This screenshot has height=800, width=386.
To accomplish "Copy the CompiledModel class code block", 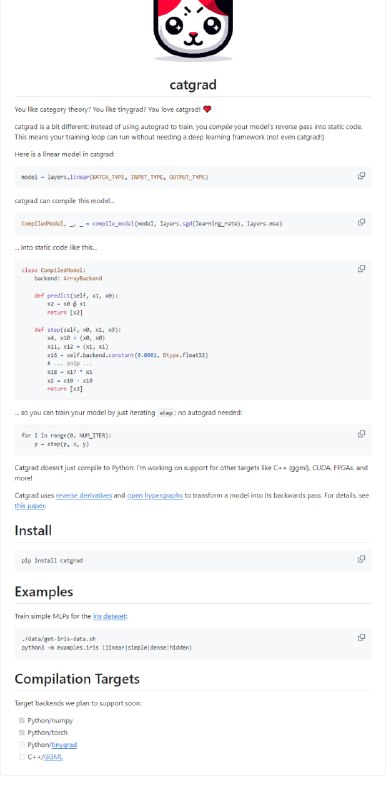I will tap(362, 268).
